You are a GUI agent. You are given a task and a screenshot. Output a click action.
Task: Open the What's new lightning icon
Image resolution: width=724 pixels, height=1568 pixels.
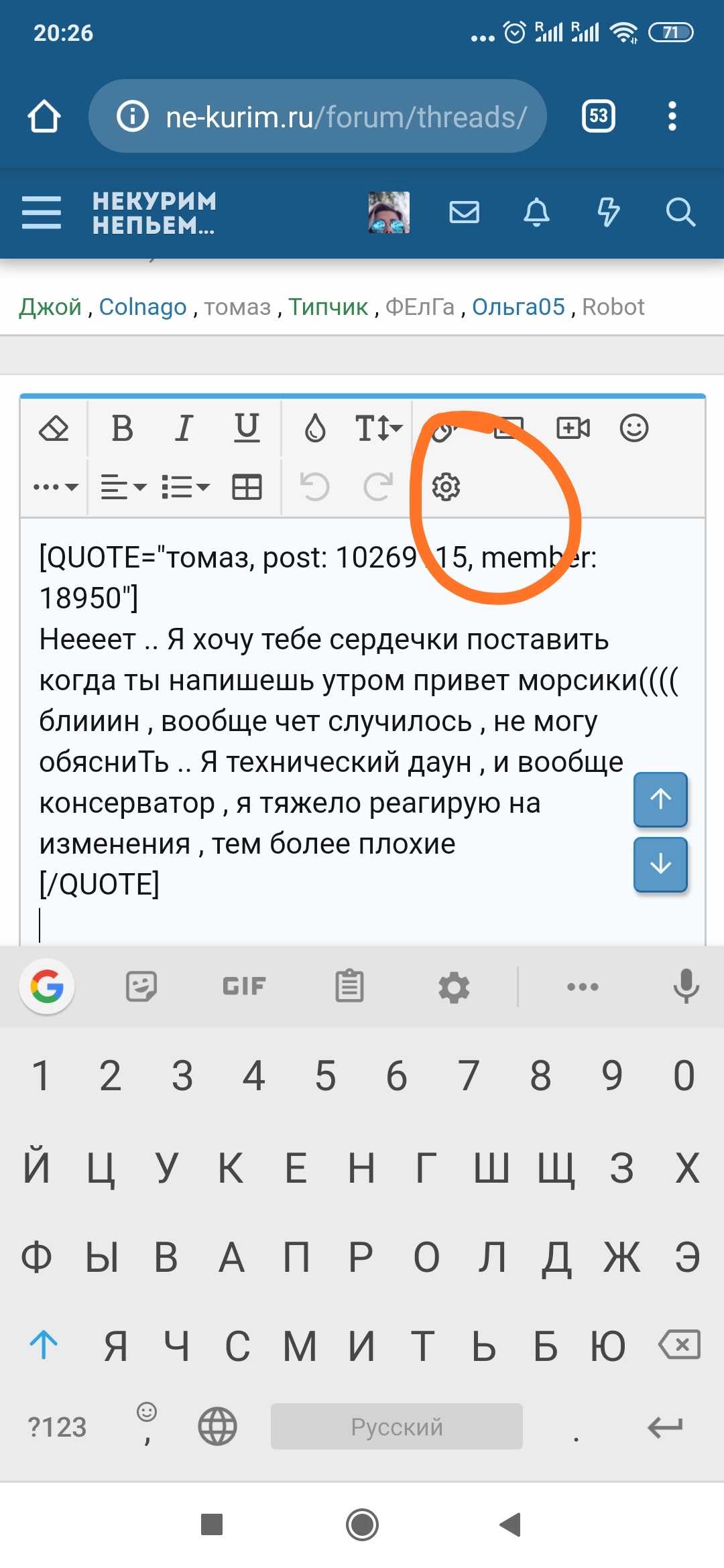609,212
